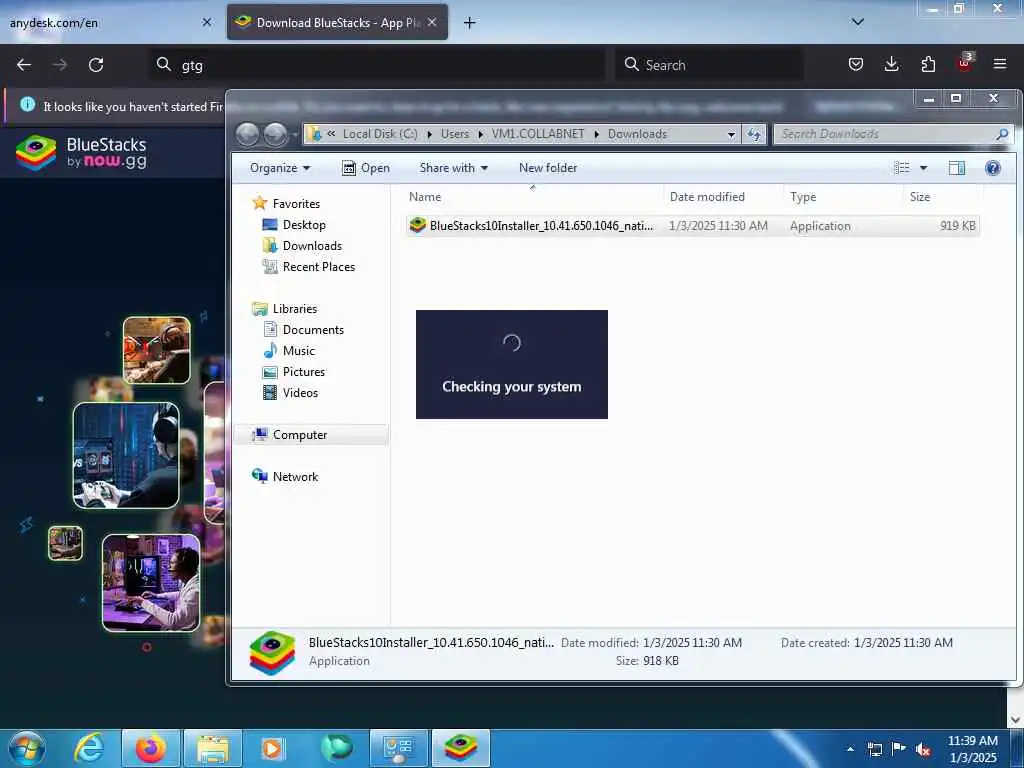Click Search Downloads field
This screenshot has height=768, width=1024.
click(x=893, y=134)
